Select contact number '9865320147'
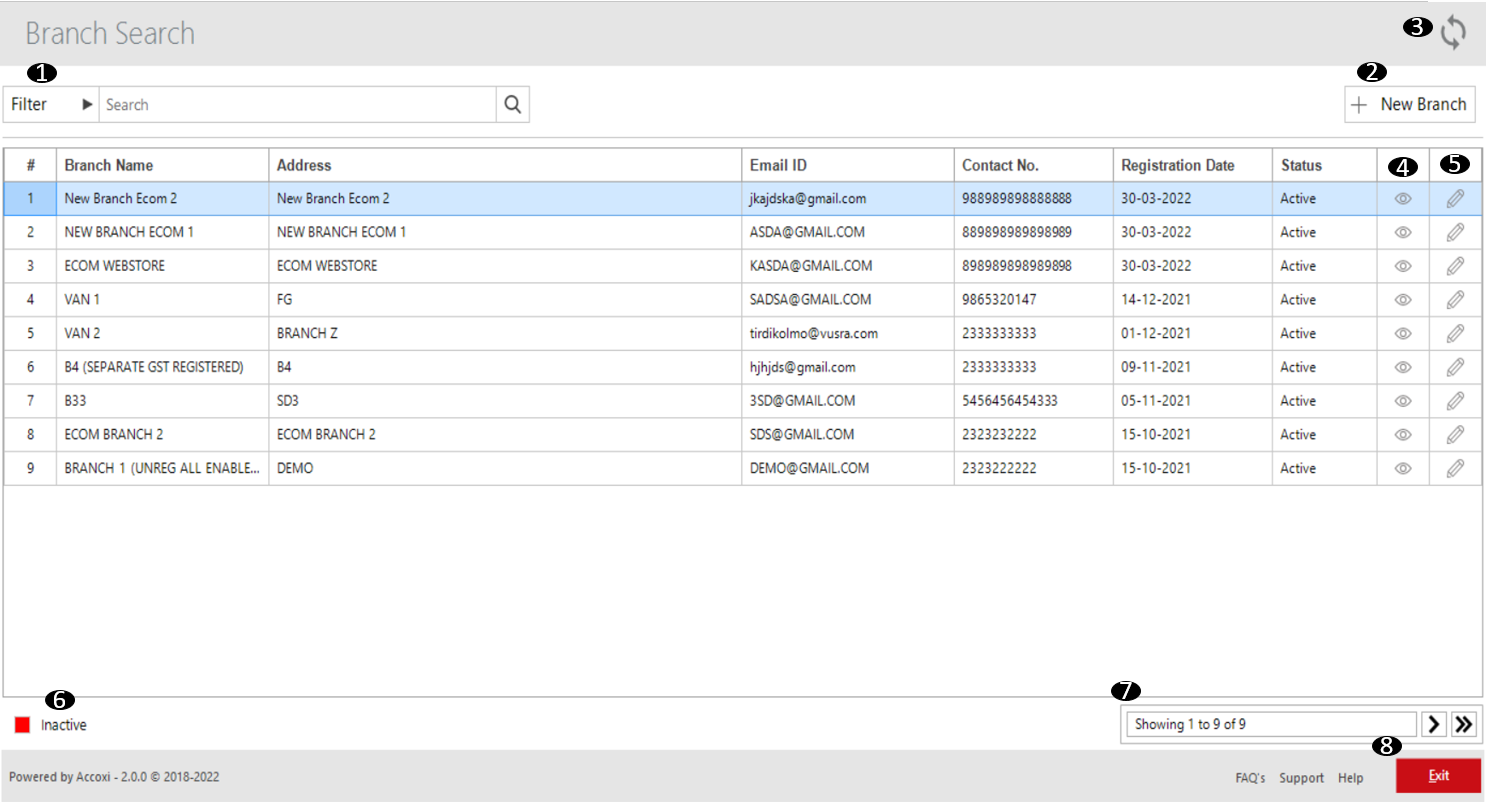This screenshot has width=1486, height=802. (1033, 299)
